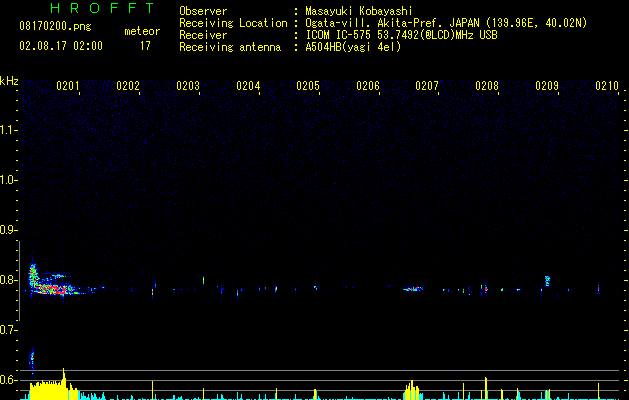Select the meteor count value 17
The height and width of the screenshot is (400, 629).
click(x=145, y=46)
